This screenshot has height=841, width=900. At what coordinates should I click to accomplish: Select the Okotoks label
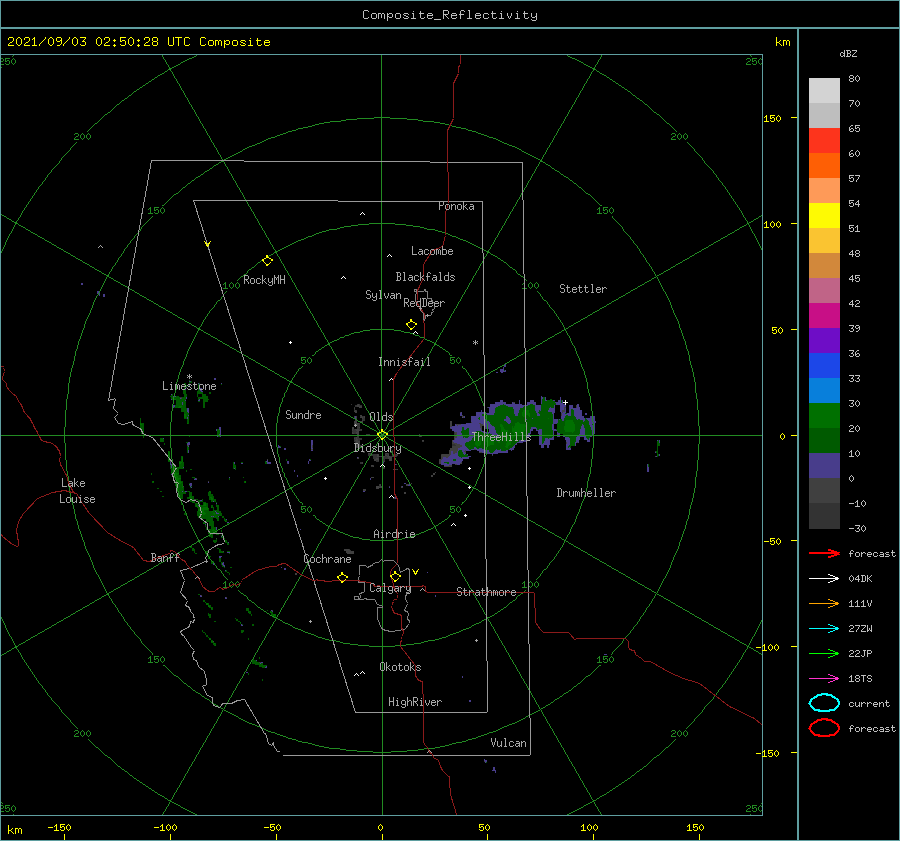point(400,667)
